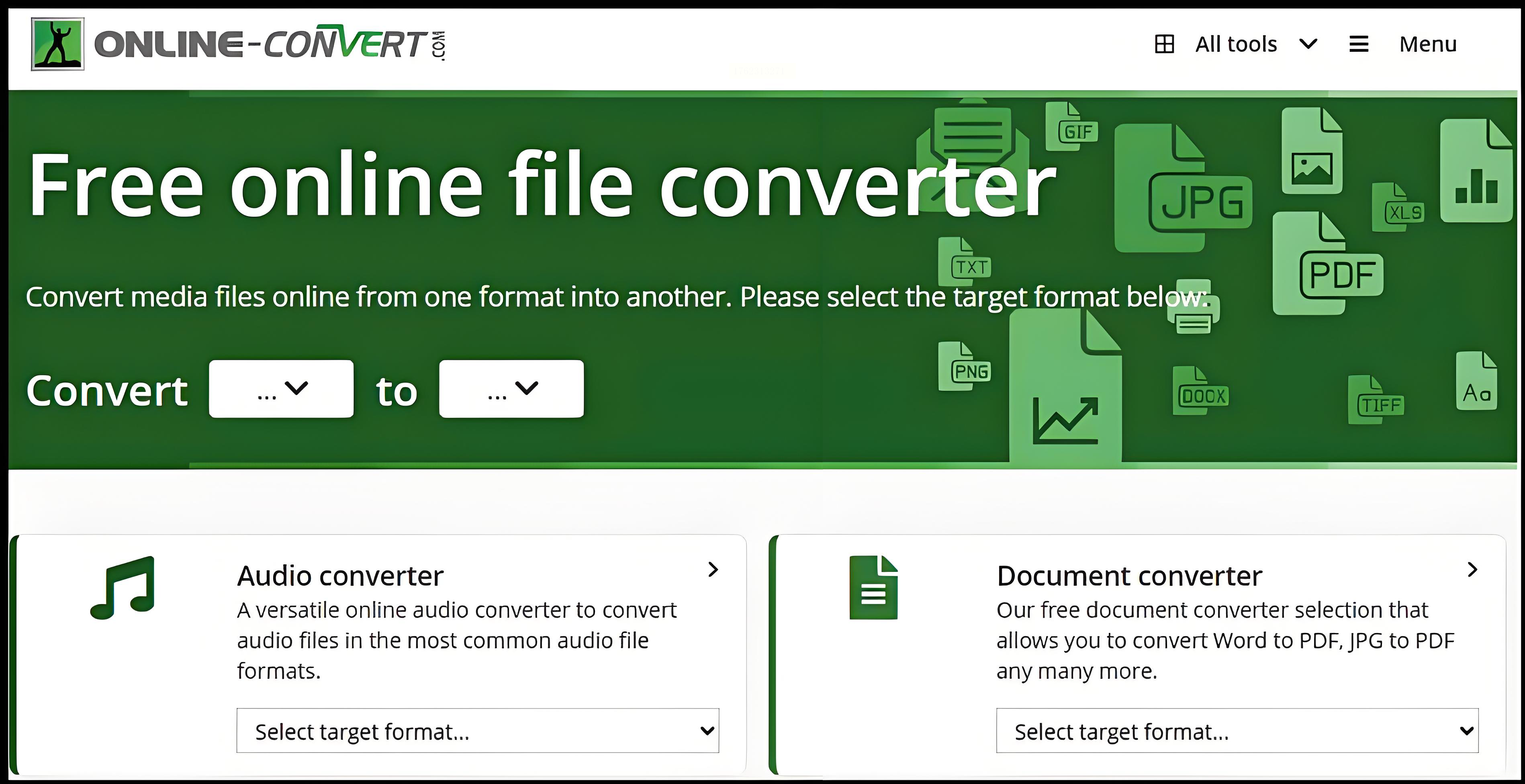
Task: Click the Online-Convert logo icon
Action: [57, 44]
